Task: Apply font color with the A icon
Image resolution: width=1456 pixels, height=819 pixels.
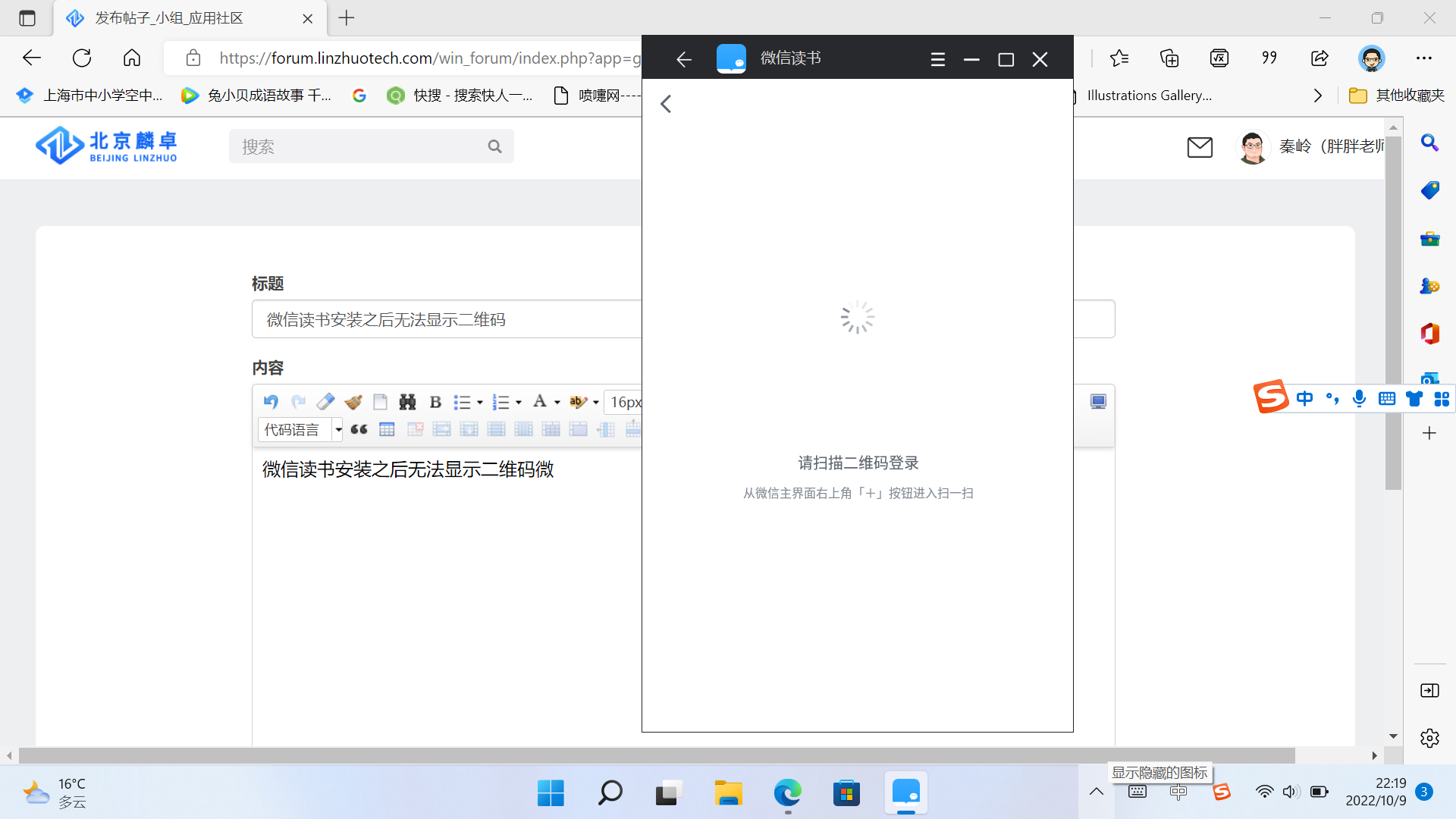Action: (x=539, y=402)
